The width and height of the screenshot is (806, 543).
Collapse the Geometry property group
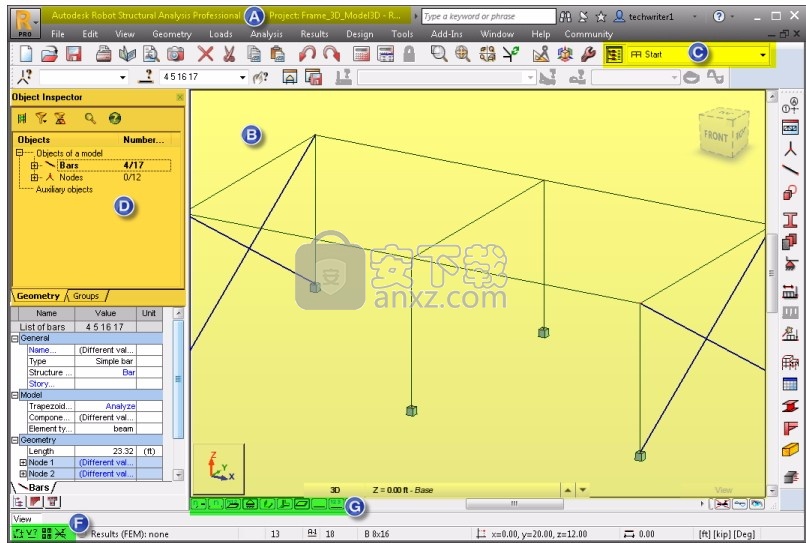coord(15,440)
